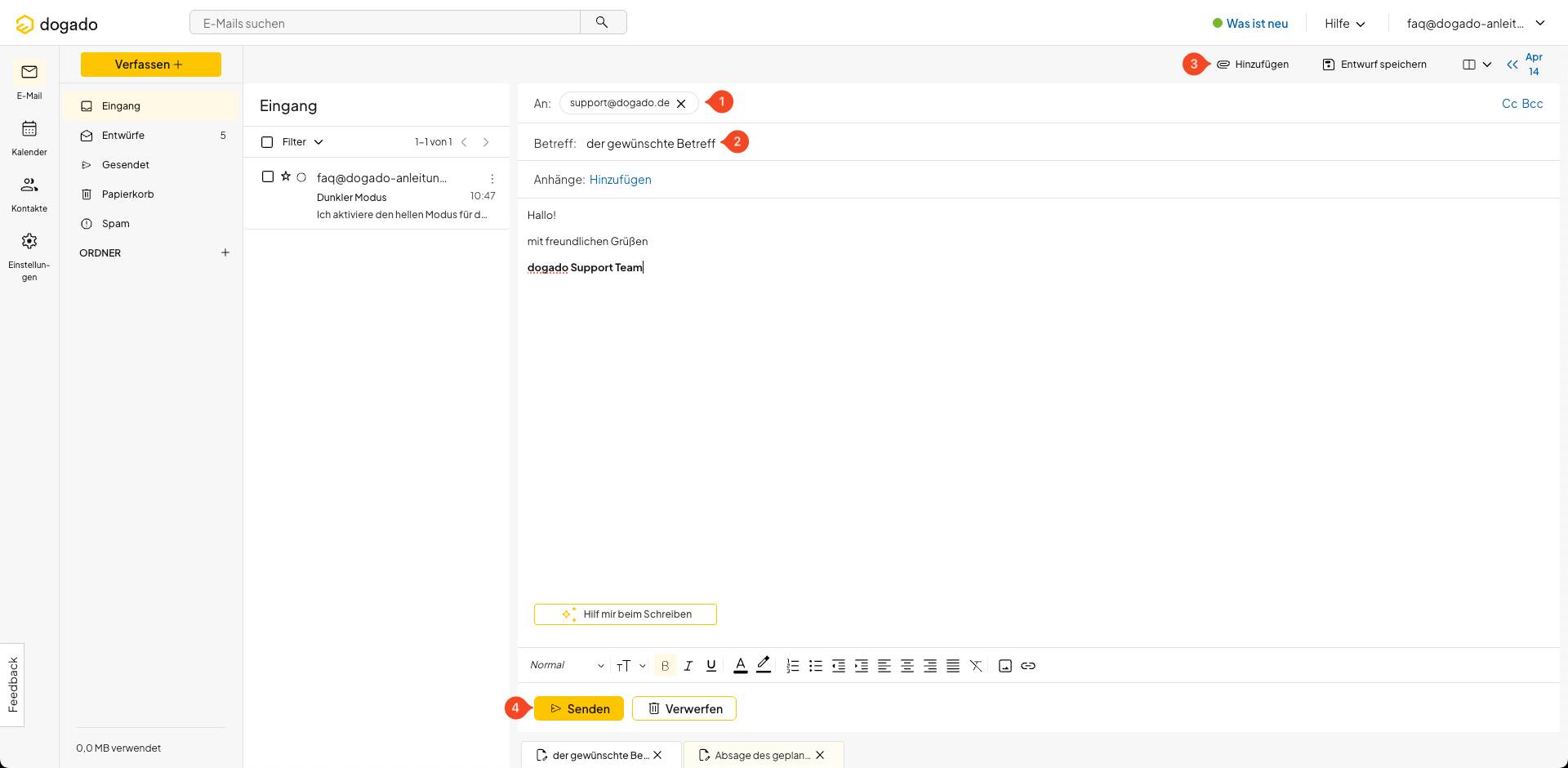1568x768 pixels.
Task: Add a new folder under ORDNER
Action: pyautogui.click(x=225, y=252)
